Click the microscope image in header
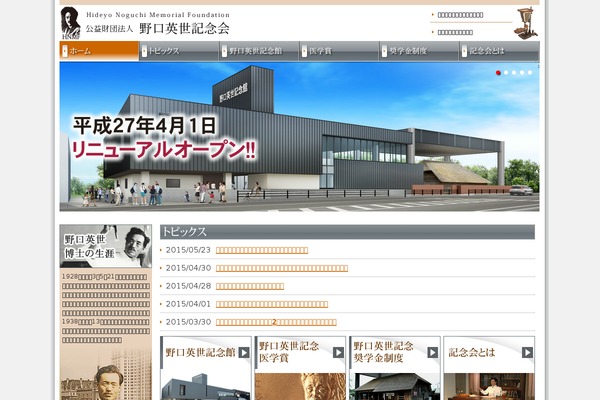 click(x=527, y=23)
